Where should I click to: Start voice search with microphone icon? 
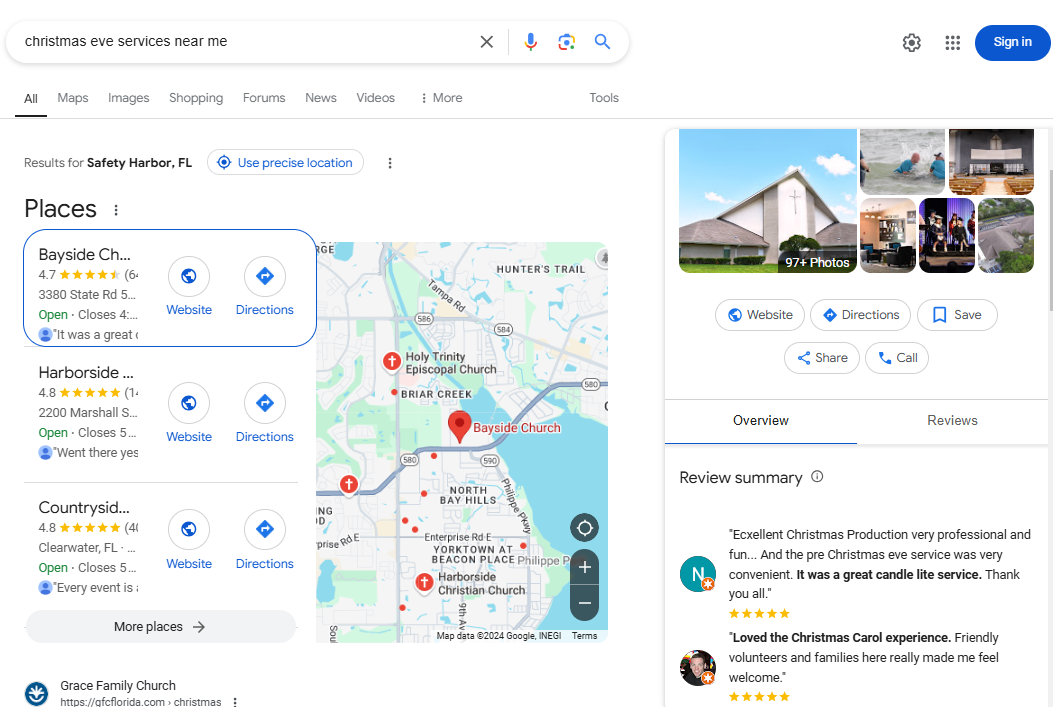click(x=531, y=42)
